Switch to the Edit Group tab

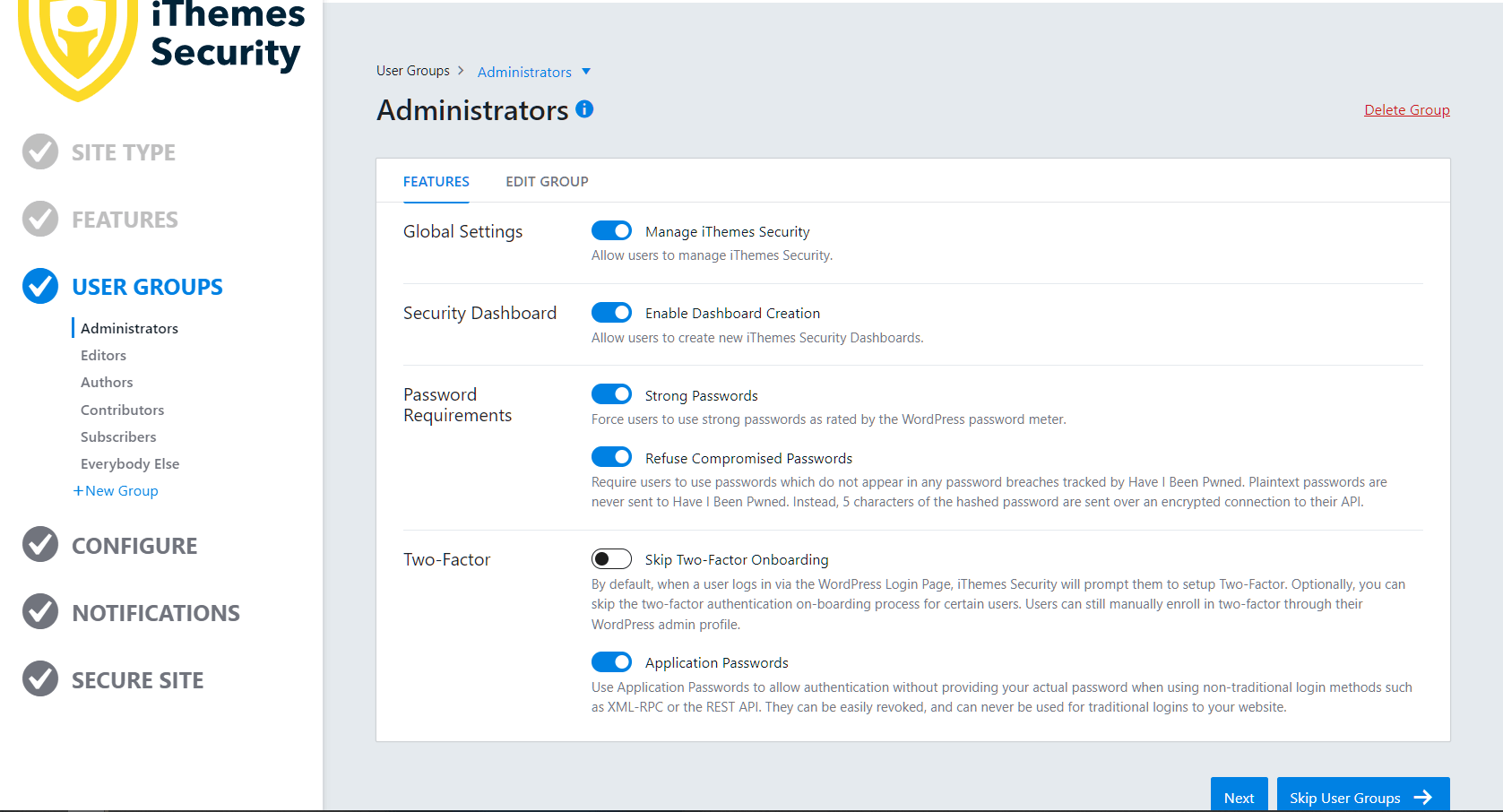pos(547,181)
